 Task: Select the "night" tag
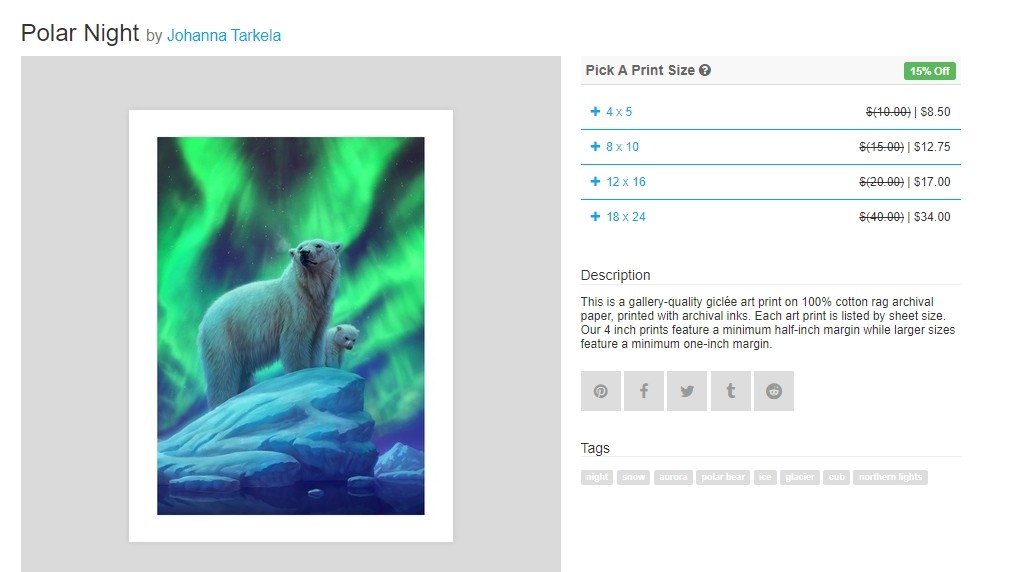pyautogui.click(x=597, y=477)
